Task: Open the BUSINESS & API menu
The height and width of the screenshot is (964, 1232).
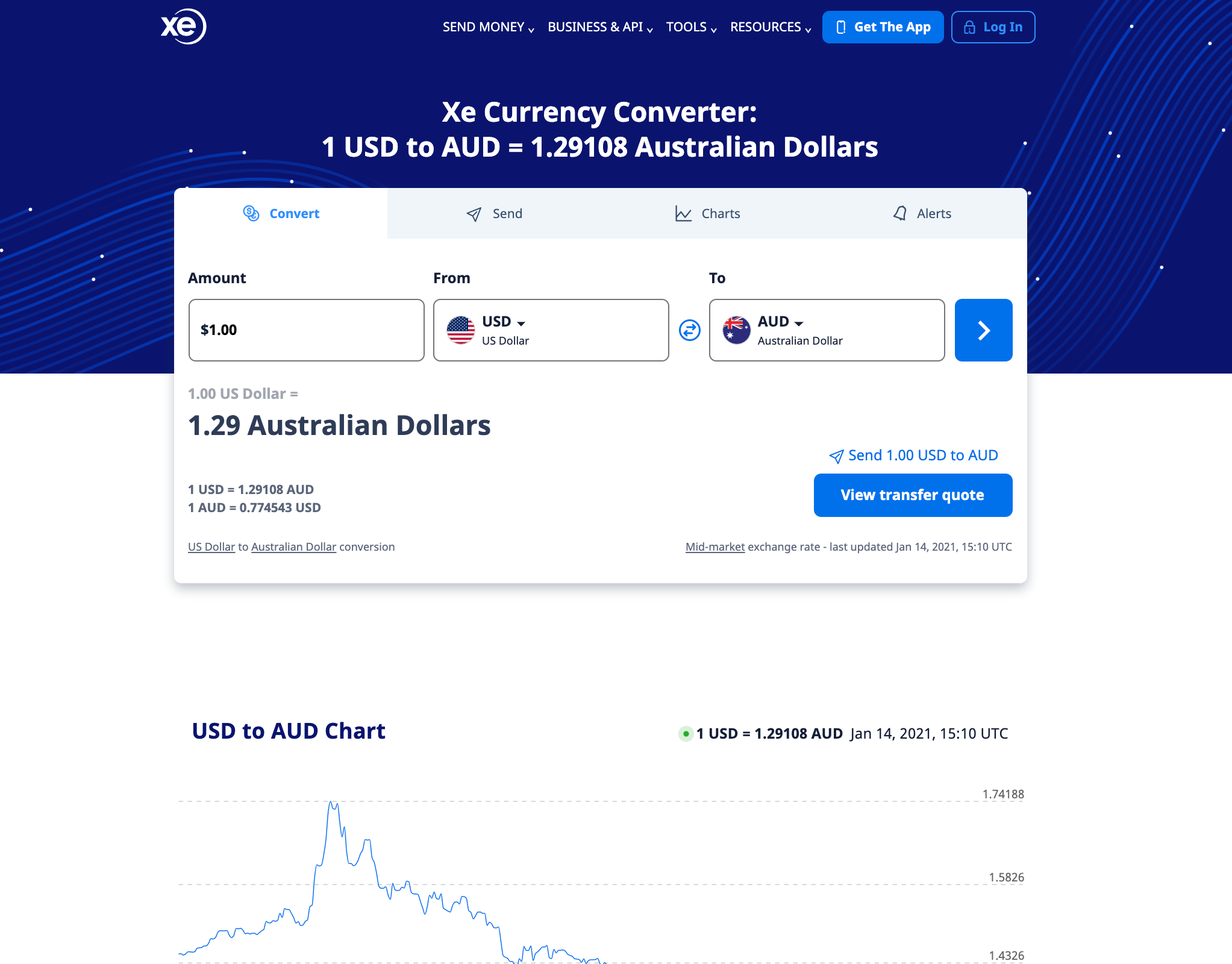Action: click(x=600, y=27)
